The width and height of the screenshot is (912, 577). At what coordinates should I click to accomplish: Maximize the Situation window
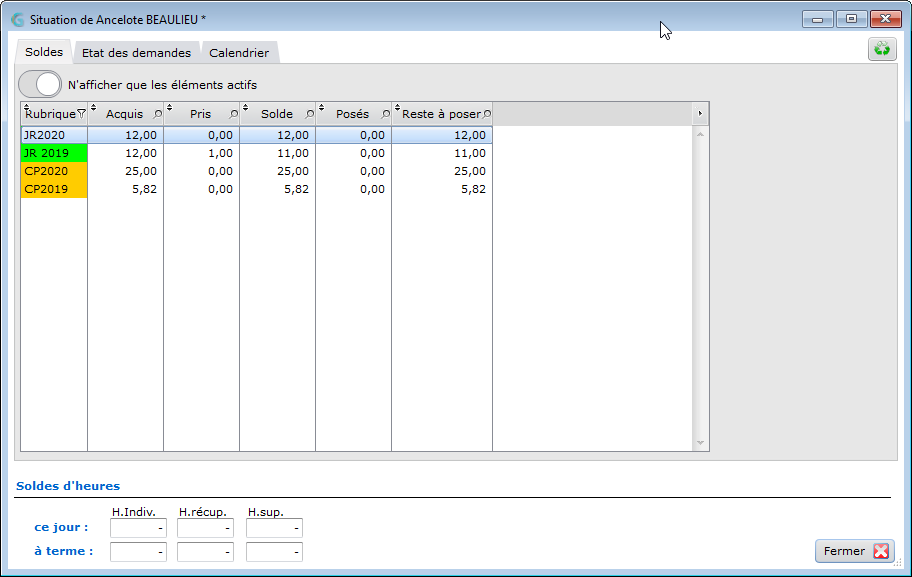[x=852, y=19]
